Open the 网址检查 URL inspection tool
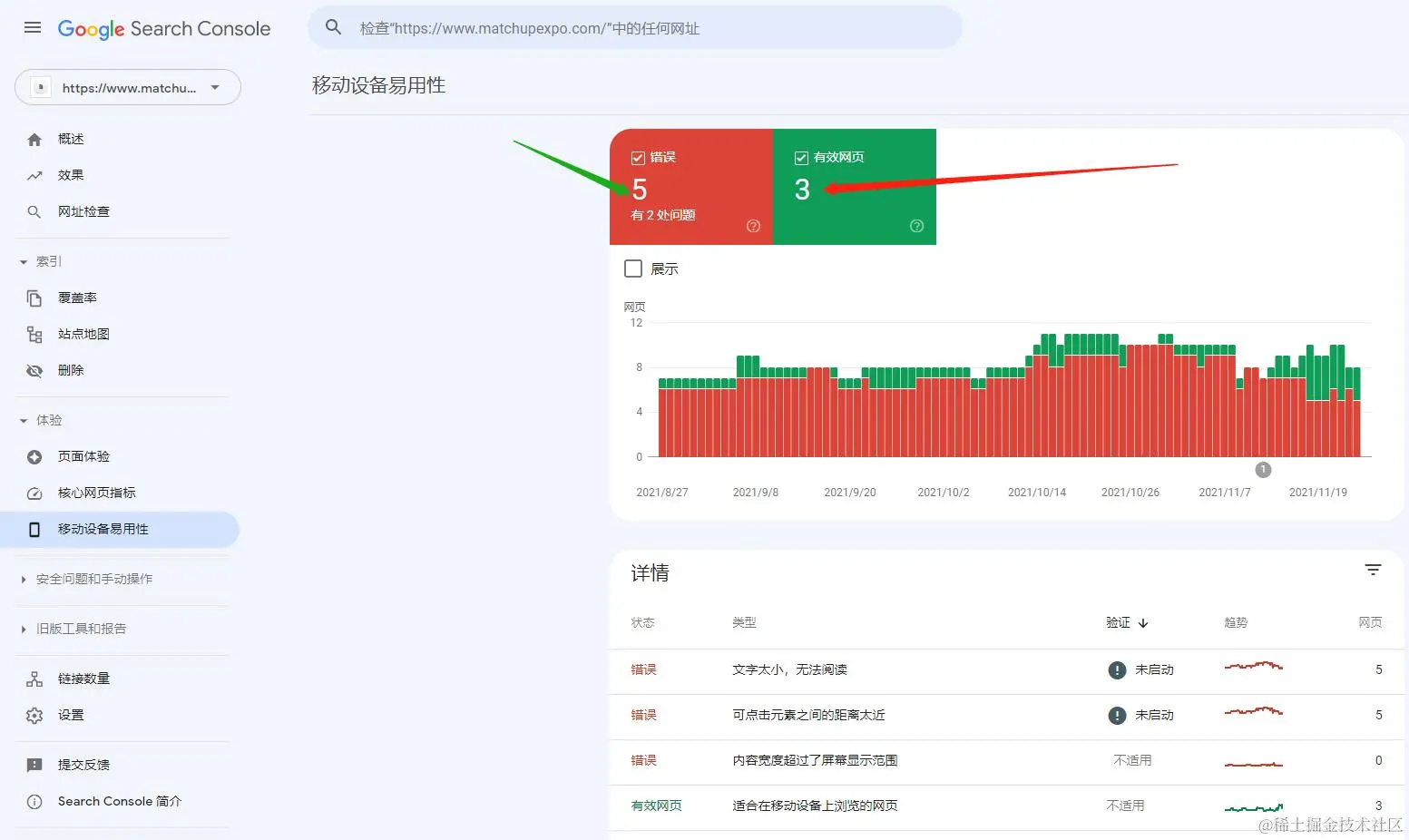The width and height of the screenshot is (1409, 840). 83,211
